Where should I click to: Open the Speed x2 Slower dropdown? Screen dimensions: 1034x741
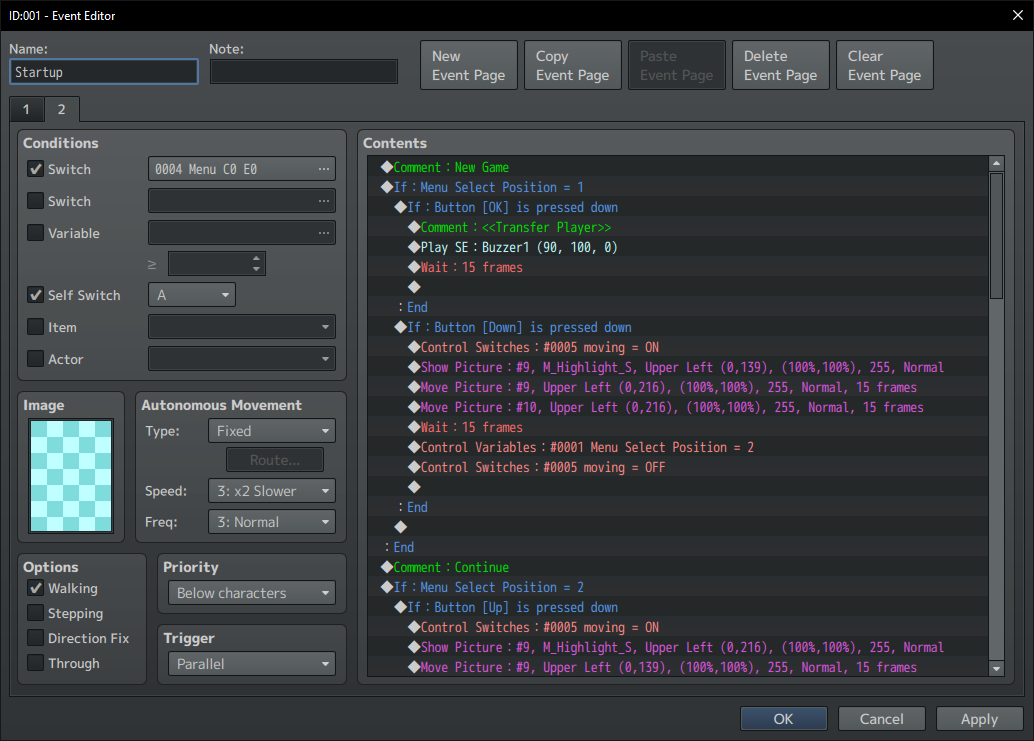(272, 490)
